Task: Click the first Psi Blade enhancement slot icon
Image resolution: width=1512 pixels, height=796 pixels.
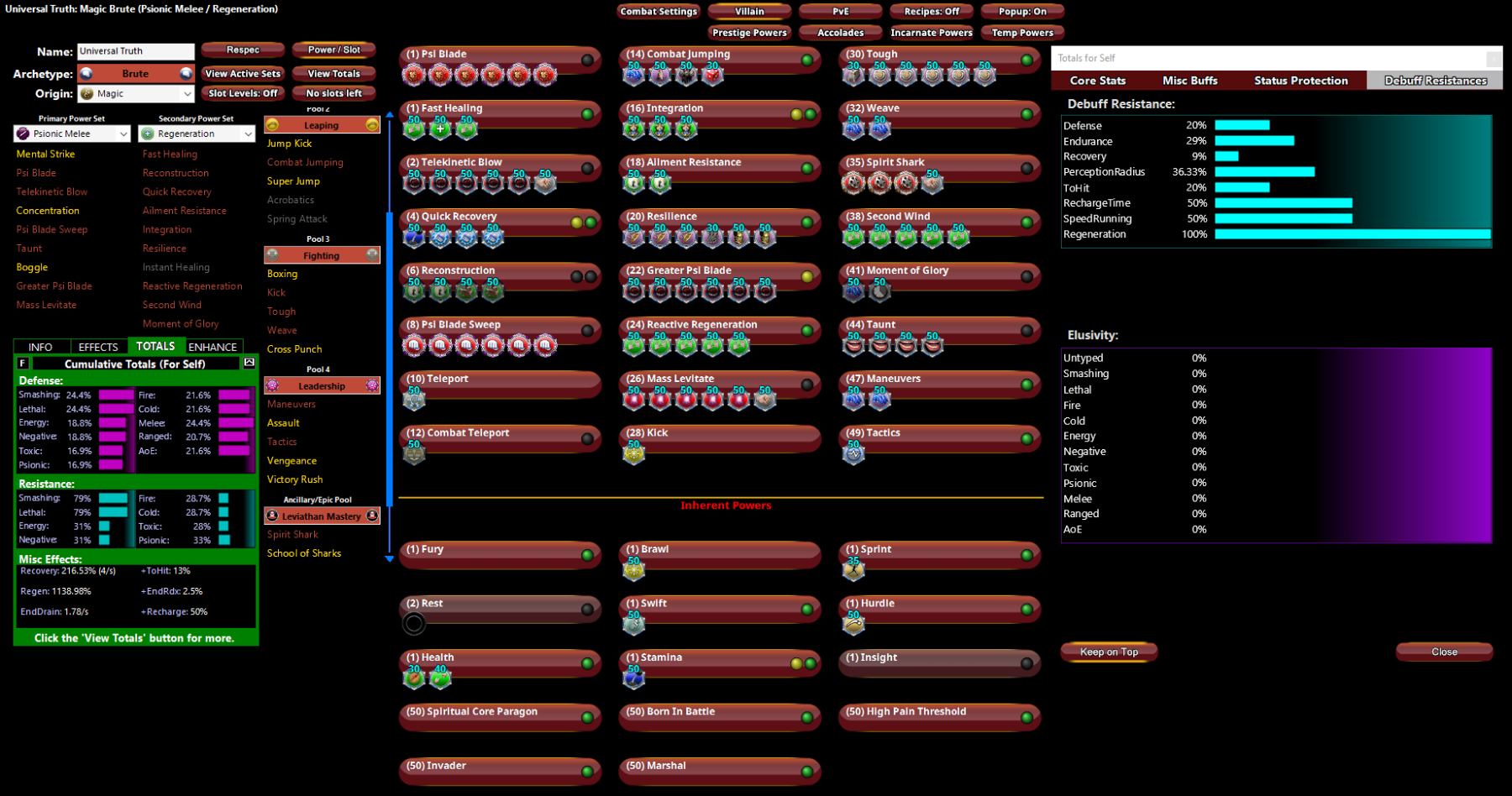Action: click(x=413, y=76)
